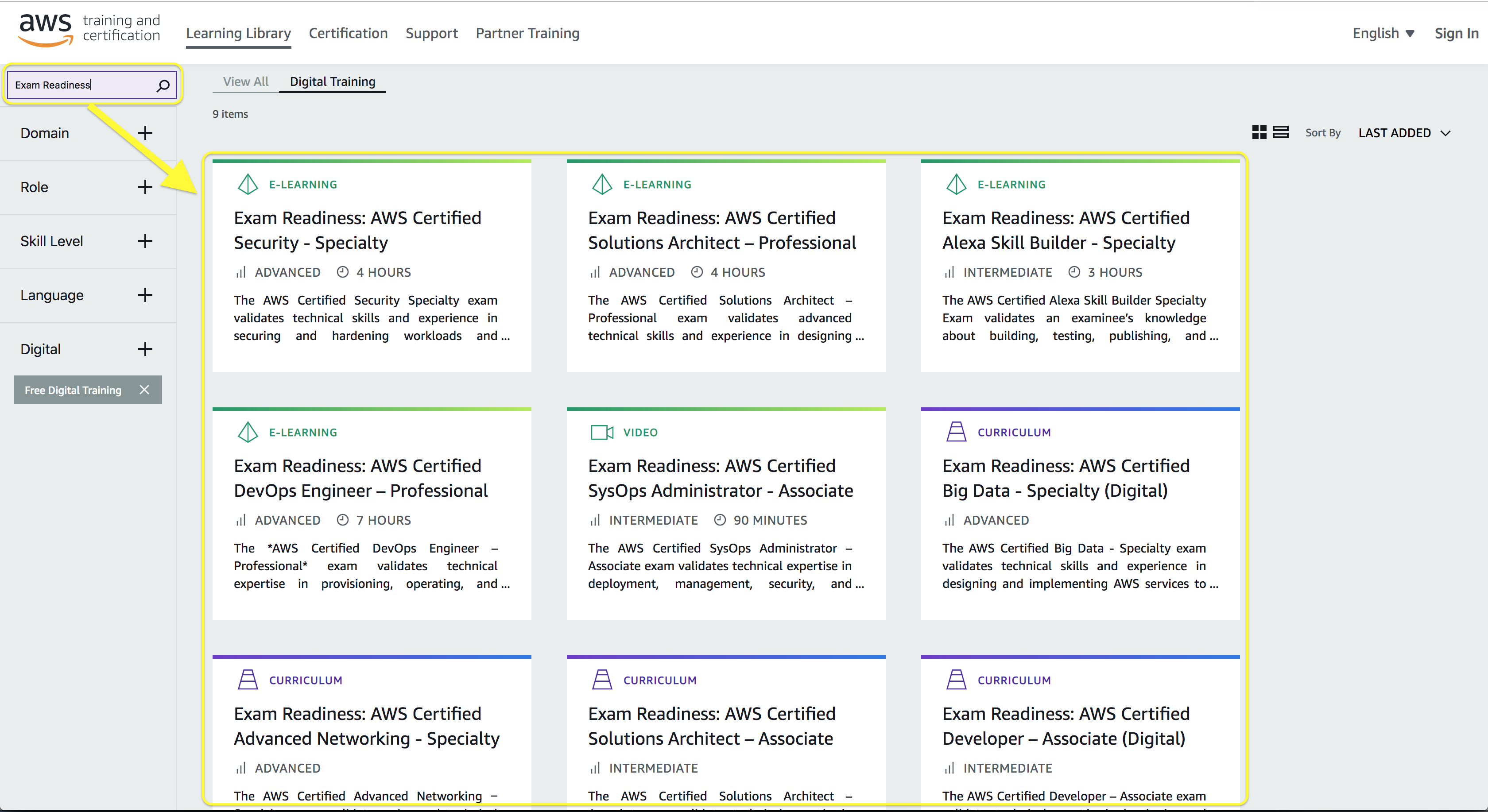
Task: Click the search magnifier icon
Action: tap(163, 85)
